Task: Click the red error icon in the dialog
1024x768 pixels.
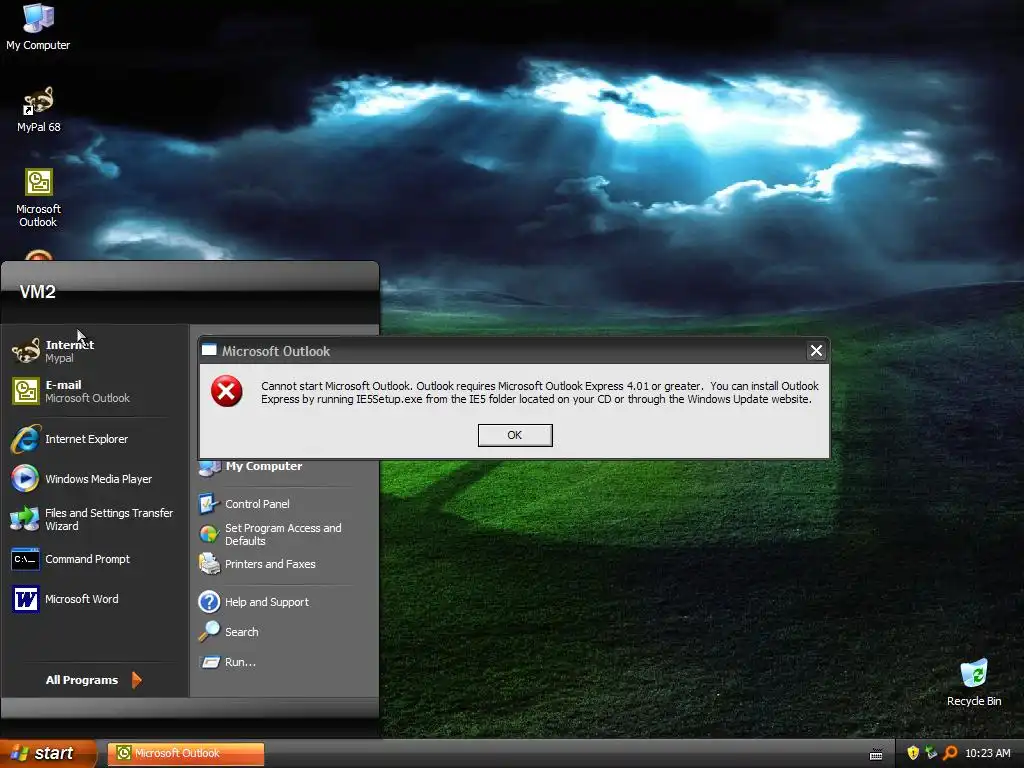Action: pyautogui.click(x=227, y=391)
